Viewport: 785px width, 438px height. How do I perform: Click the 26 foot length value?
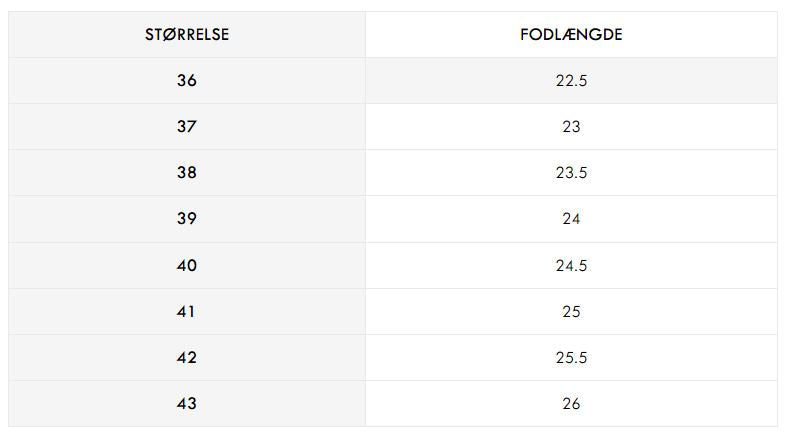[571, 404]
